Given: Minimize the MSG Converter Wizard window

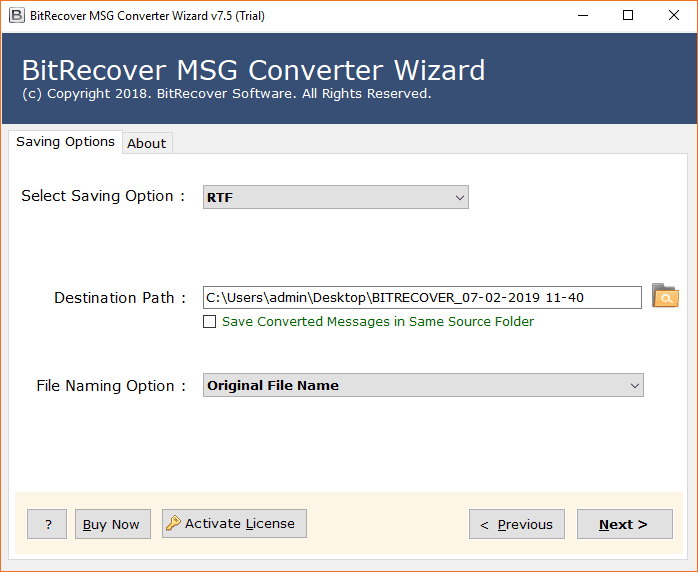Looking at the screenshot, I should coord(583,16).
